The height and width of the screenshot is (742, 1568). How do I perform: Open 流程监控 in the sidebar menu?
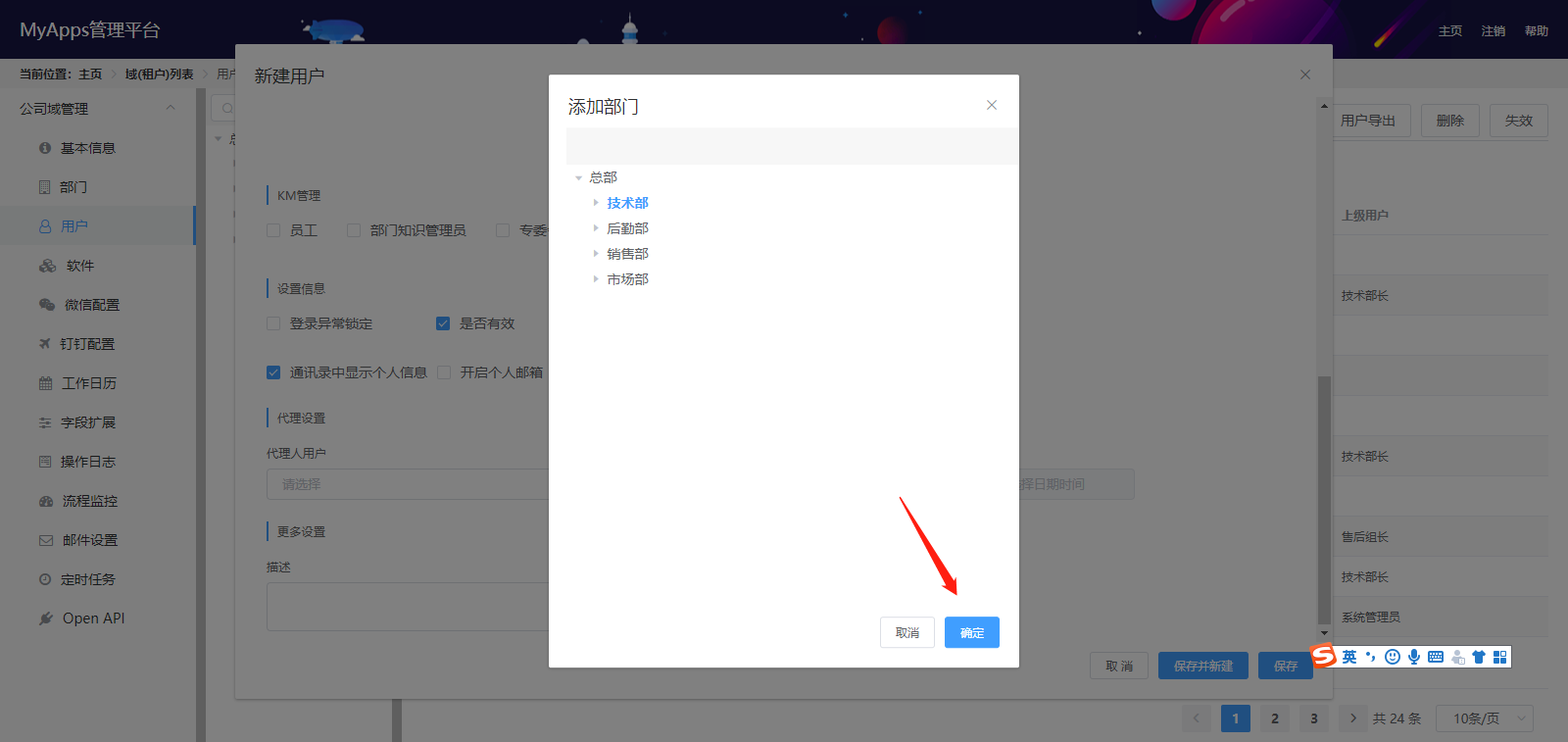pyautogui.click(x=89, y=501)
